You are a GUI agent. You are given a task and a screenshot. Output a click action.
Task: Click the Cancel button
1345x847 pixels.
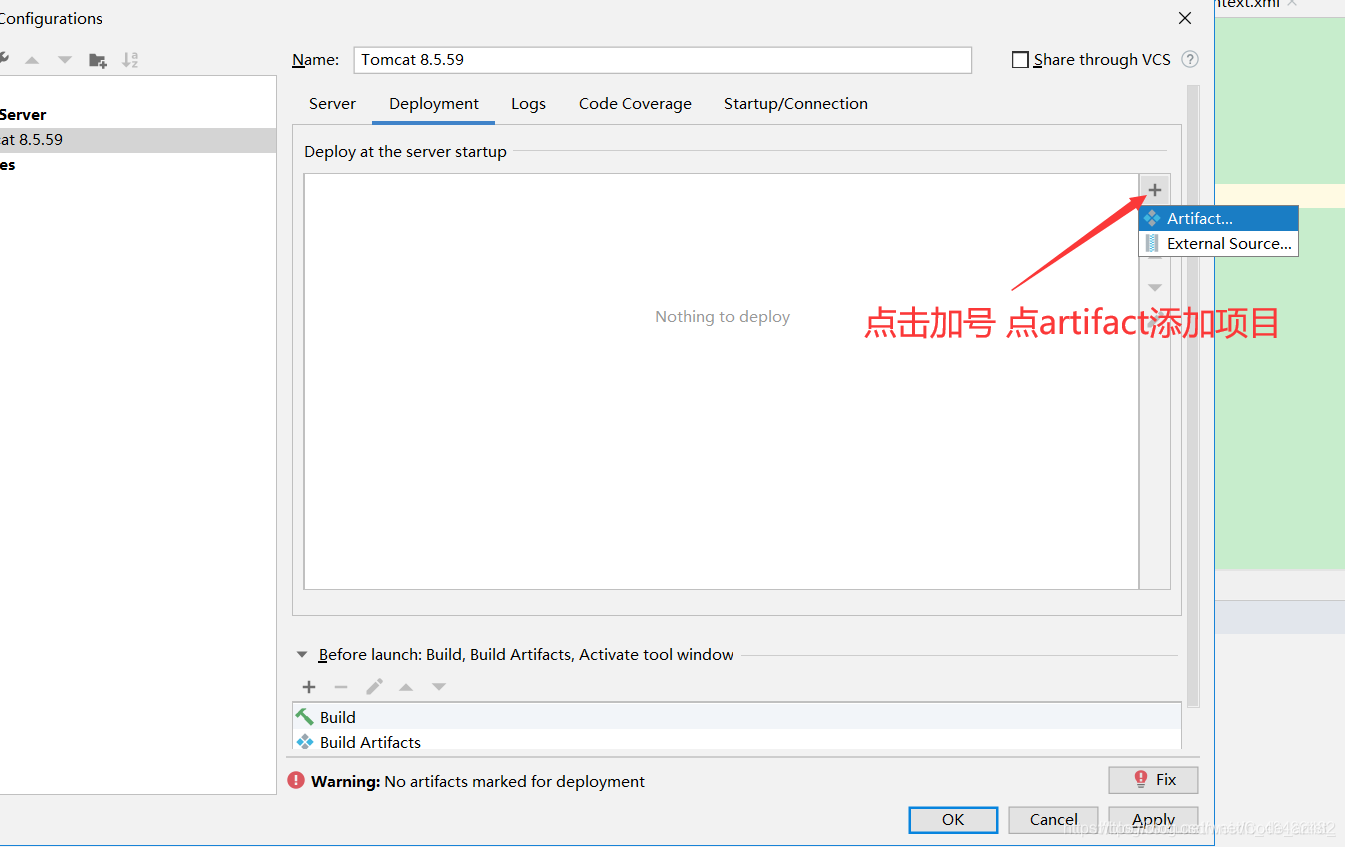pos(1054,820)
